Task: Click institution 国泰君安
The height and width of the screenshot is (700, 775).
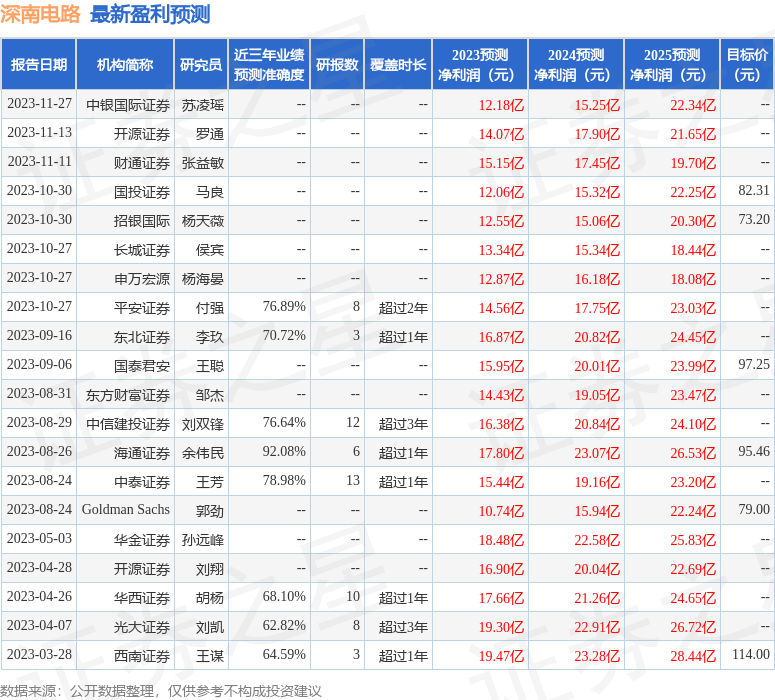Action: (142, 366)
